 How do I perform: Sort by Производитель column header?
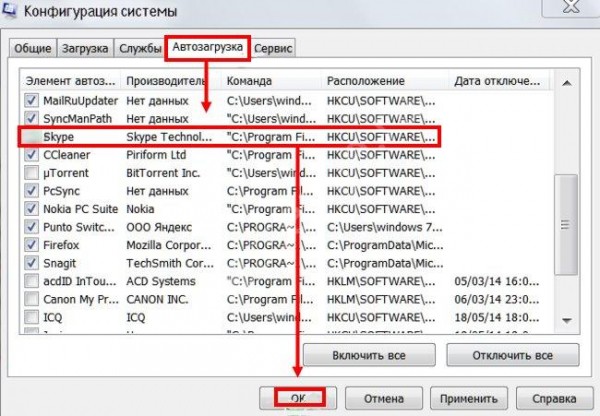[171, 81]
